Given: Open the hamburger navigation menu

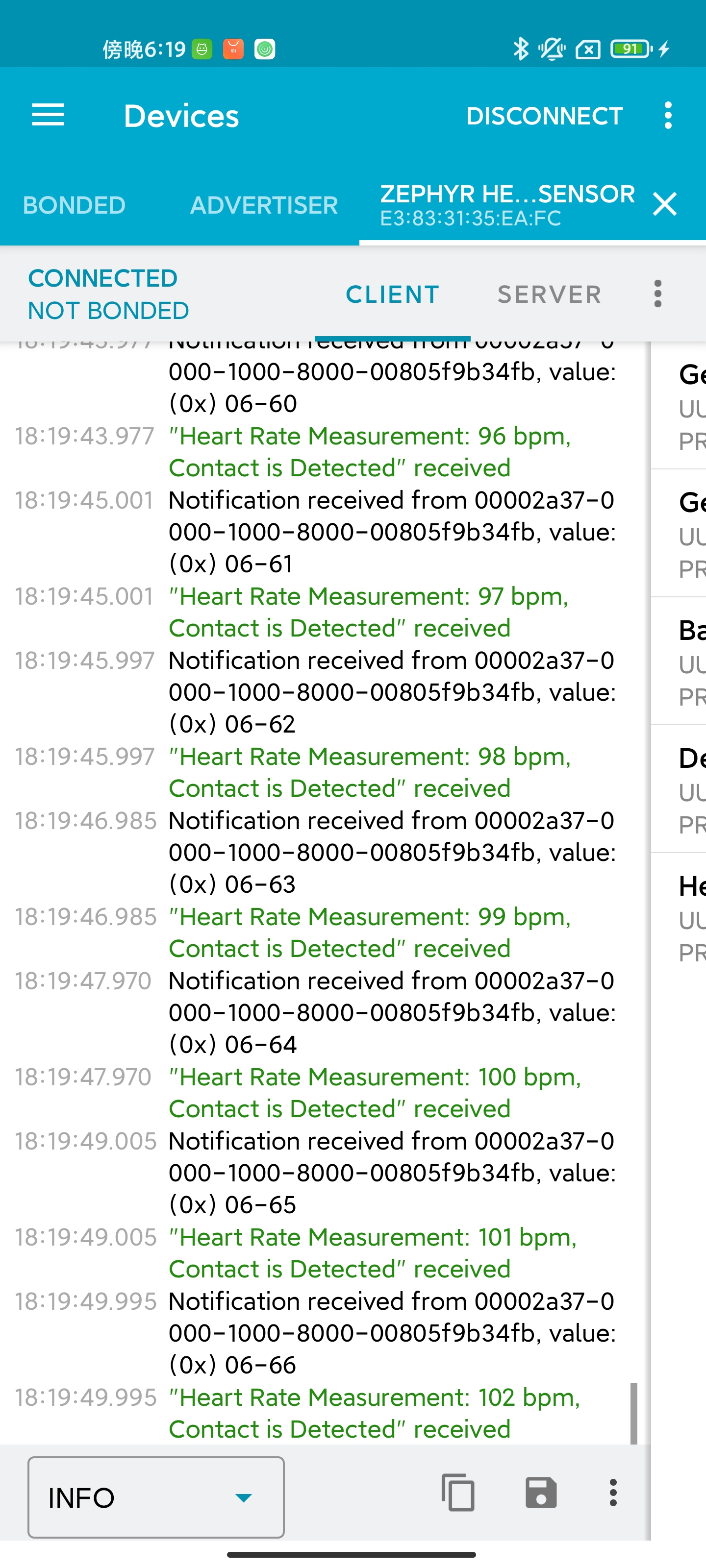Looking at the screenshot, I should [48, 115].
